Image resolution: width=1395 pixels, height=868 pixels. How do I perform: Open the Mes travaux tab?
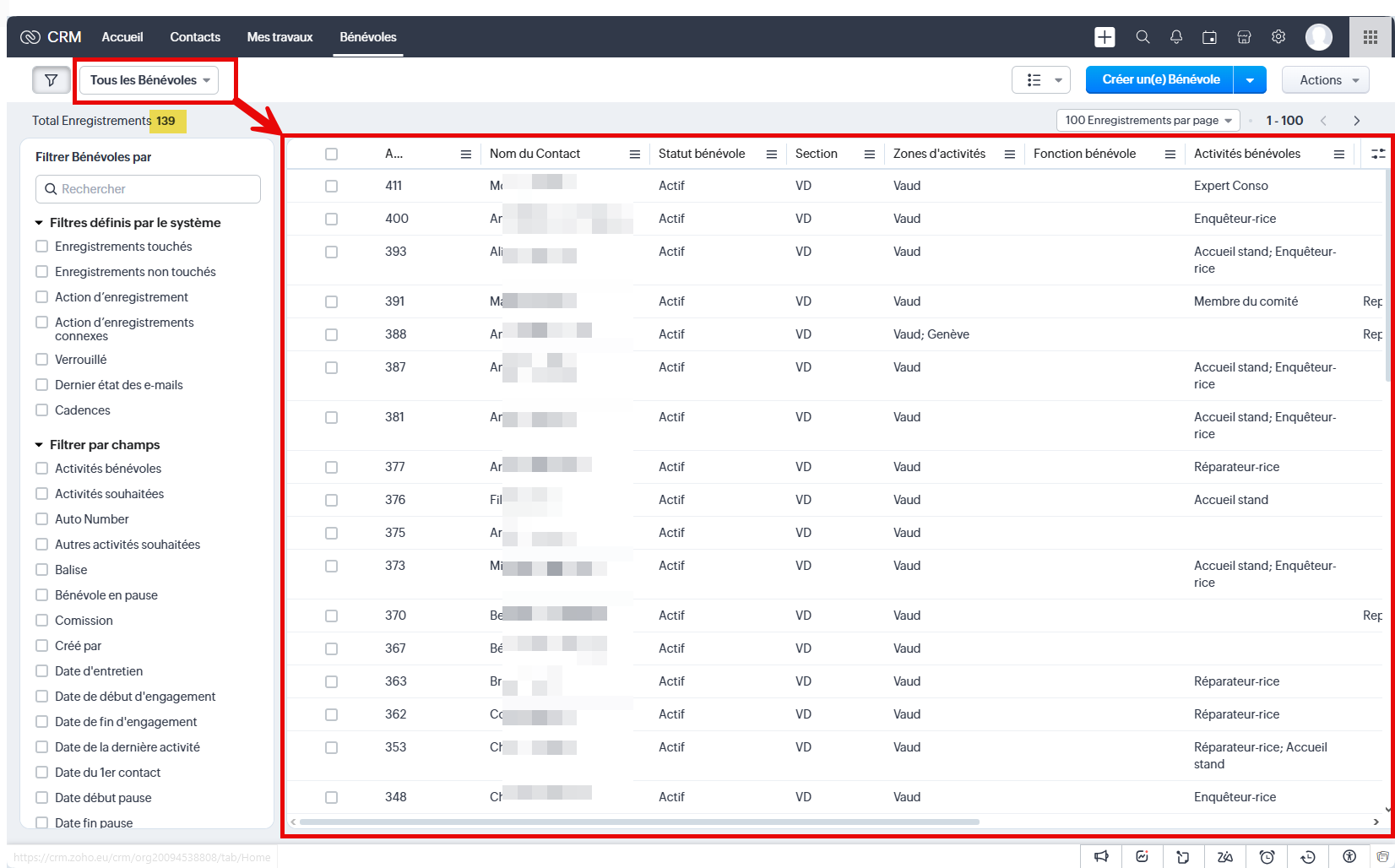(x=280, y=37)
